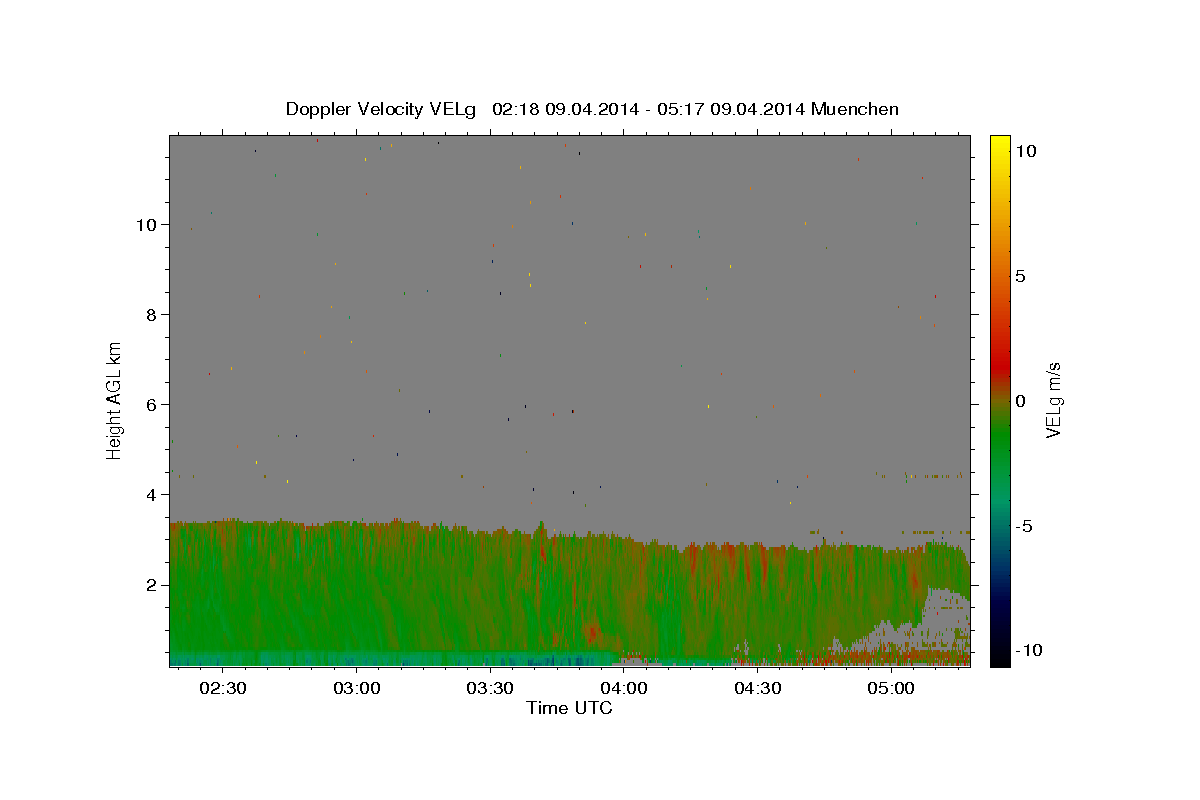Screen dimensions: 1200x800
Task: Click the height axis label 8
Action: [x=153, y=315]
